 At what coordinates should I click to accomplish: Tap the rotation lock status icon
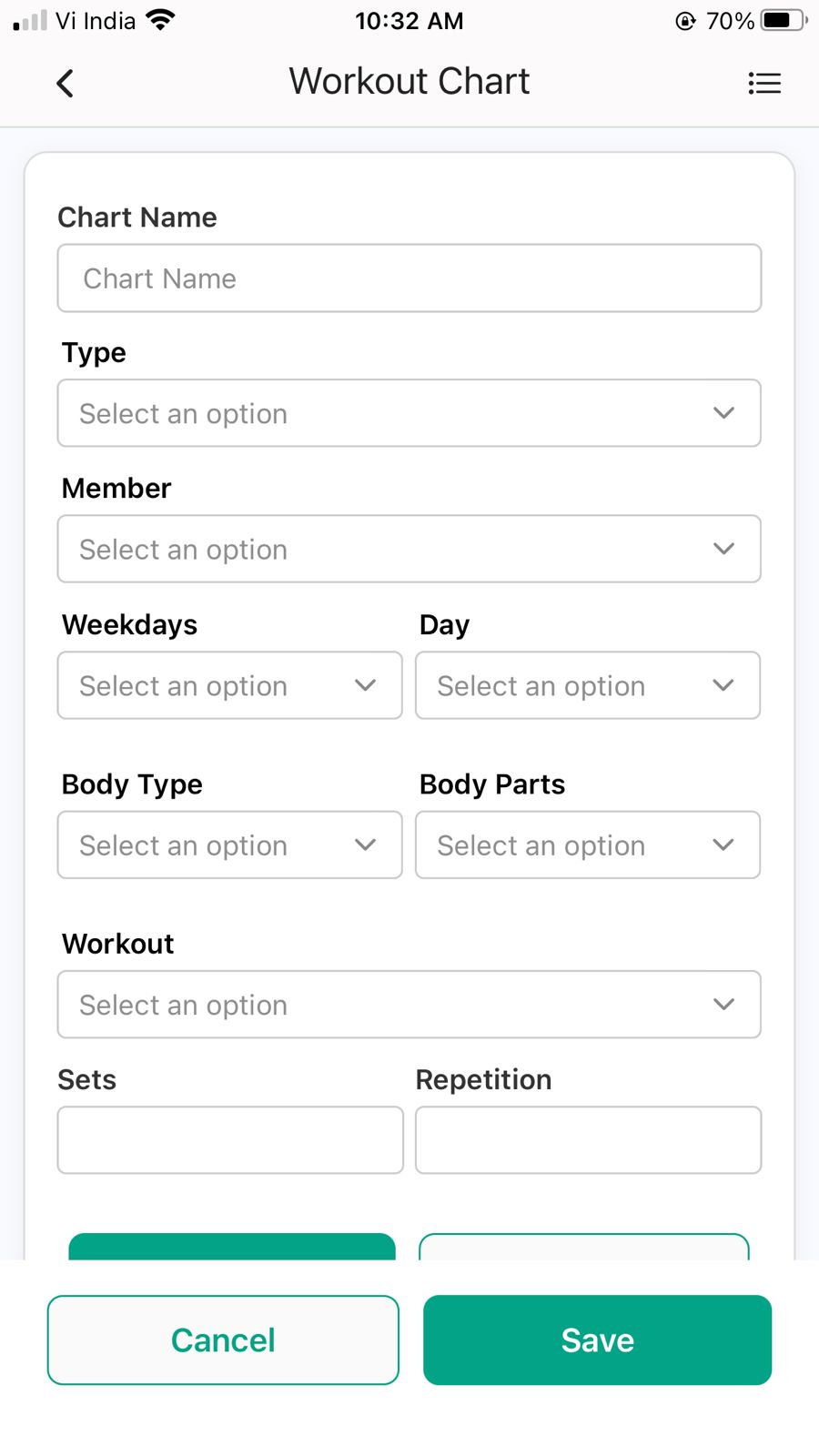[x=685, y=21]
